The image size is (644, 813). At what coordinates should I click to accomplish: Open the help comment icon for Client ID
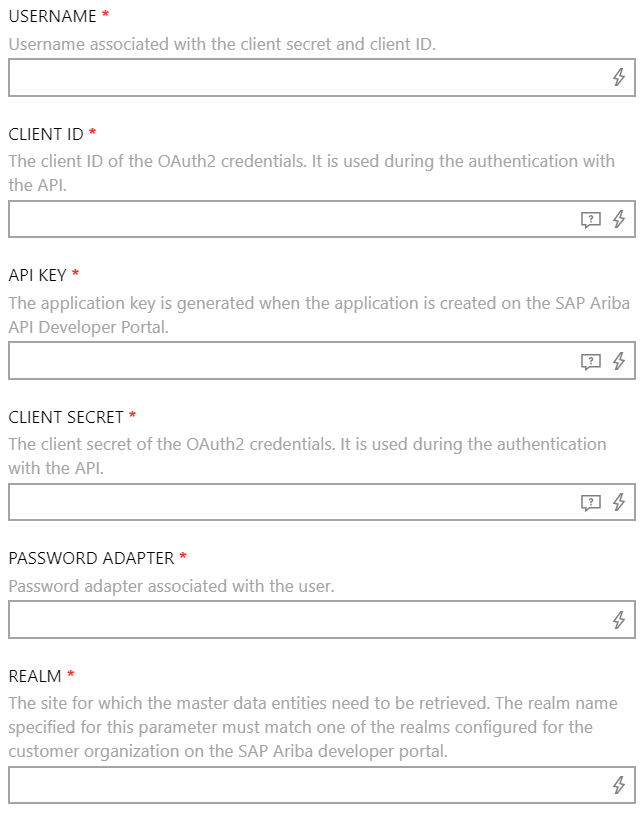pyautogui.click(x=591, y=220)
